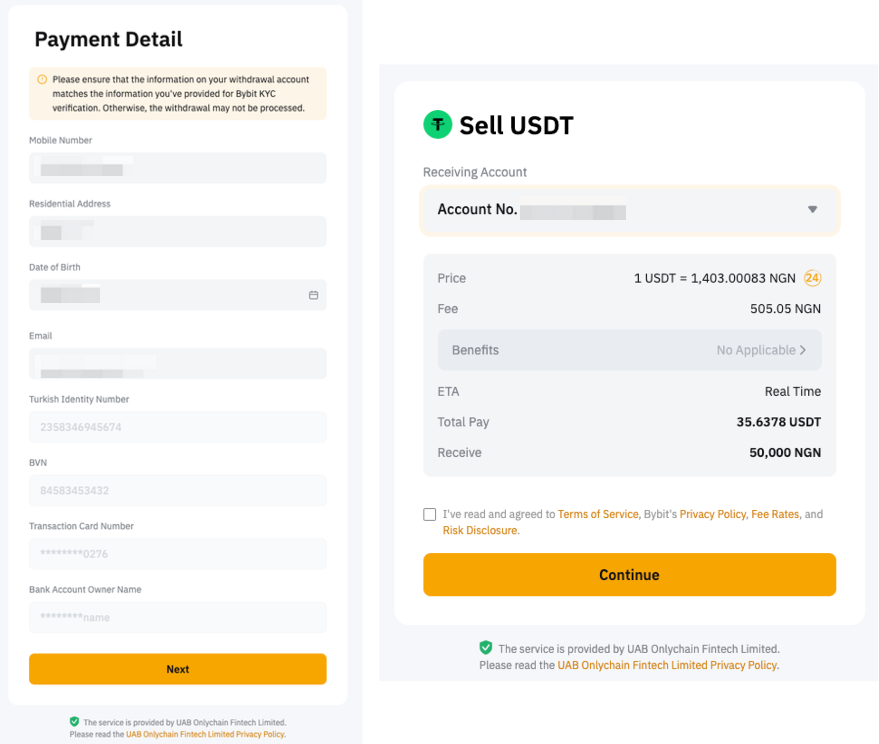The image size is (879, 744).
Task: Open the Risk Disclosure link
Action: click(480, 530)
